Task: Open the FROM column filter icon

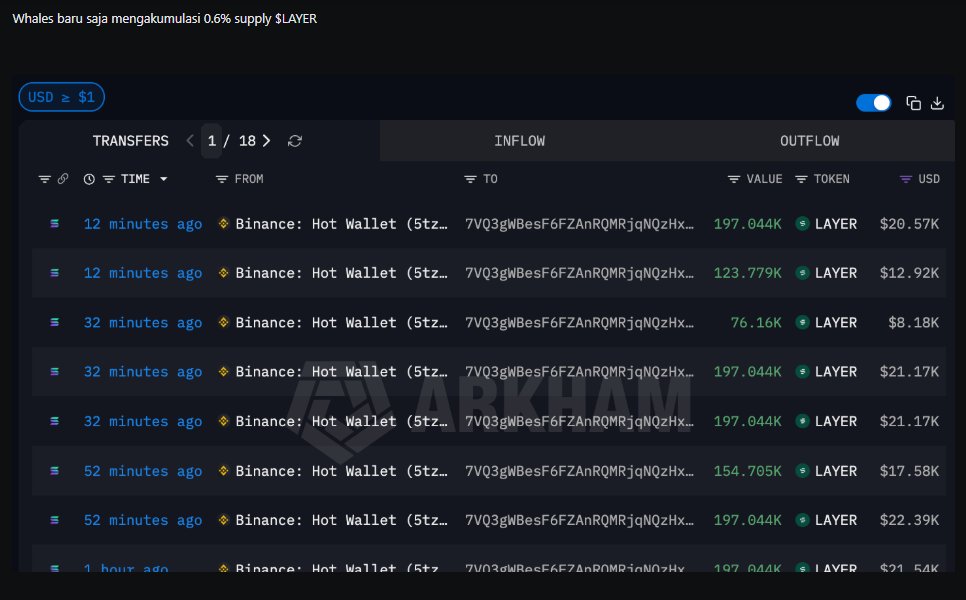Action: [222, 179]
